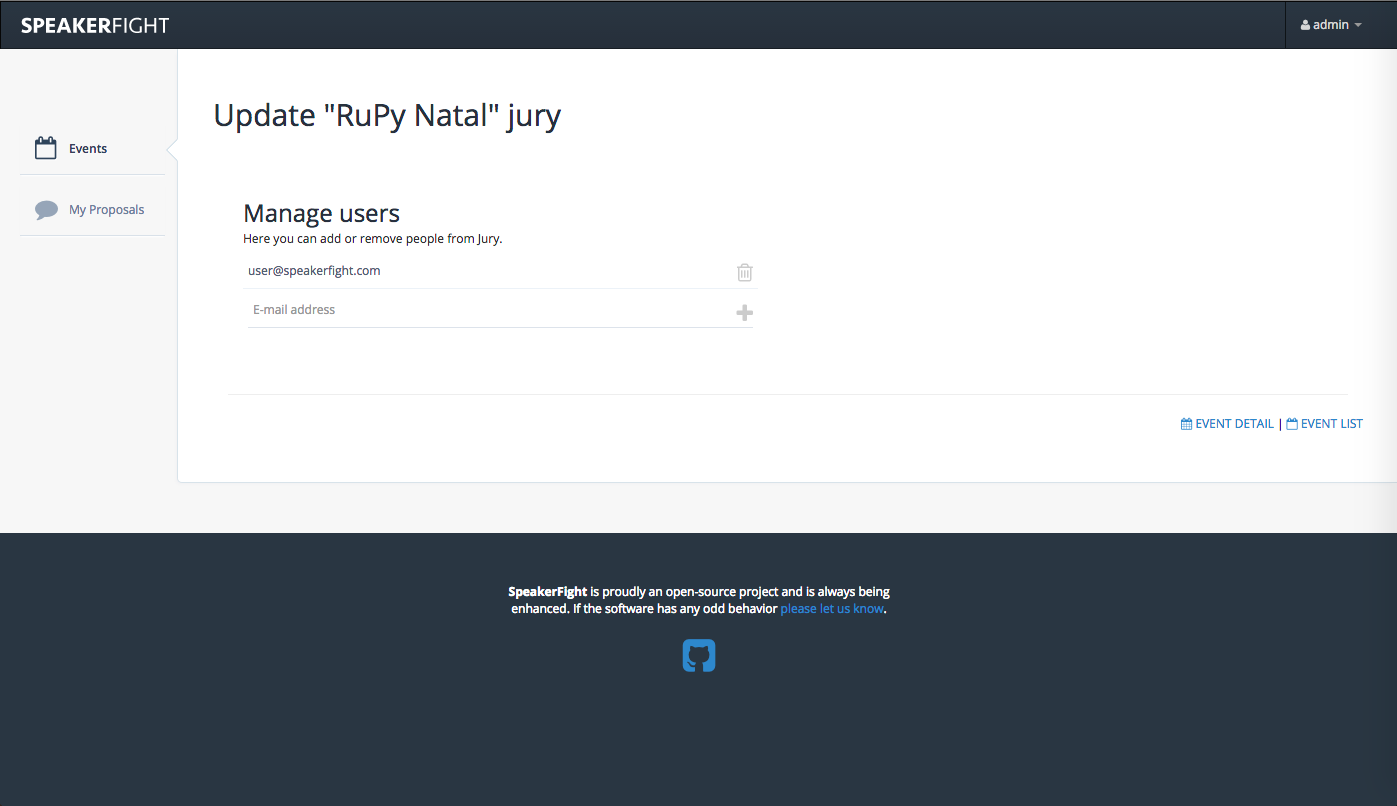Follow the 'please let us know' link

(x=832, y=608)
